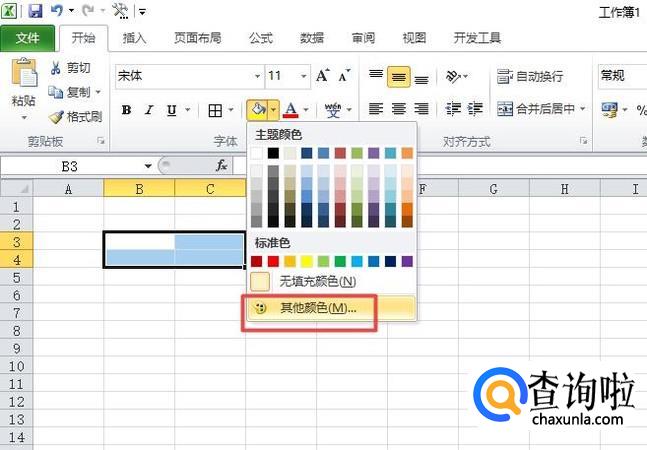The width and height of the screenshot is (647, 450).
Task: Toggle middle vertical alignment
Action: point(398,77)
